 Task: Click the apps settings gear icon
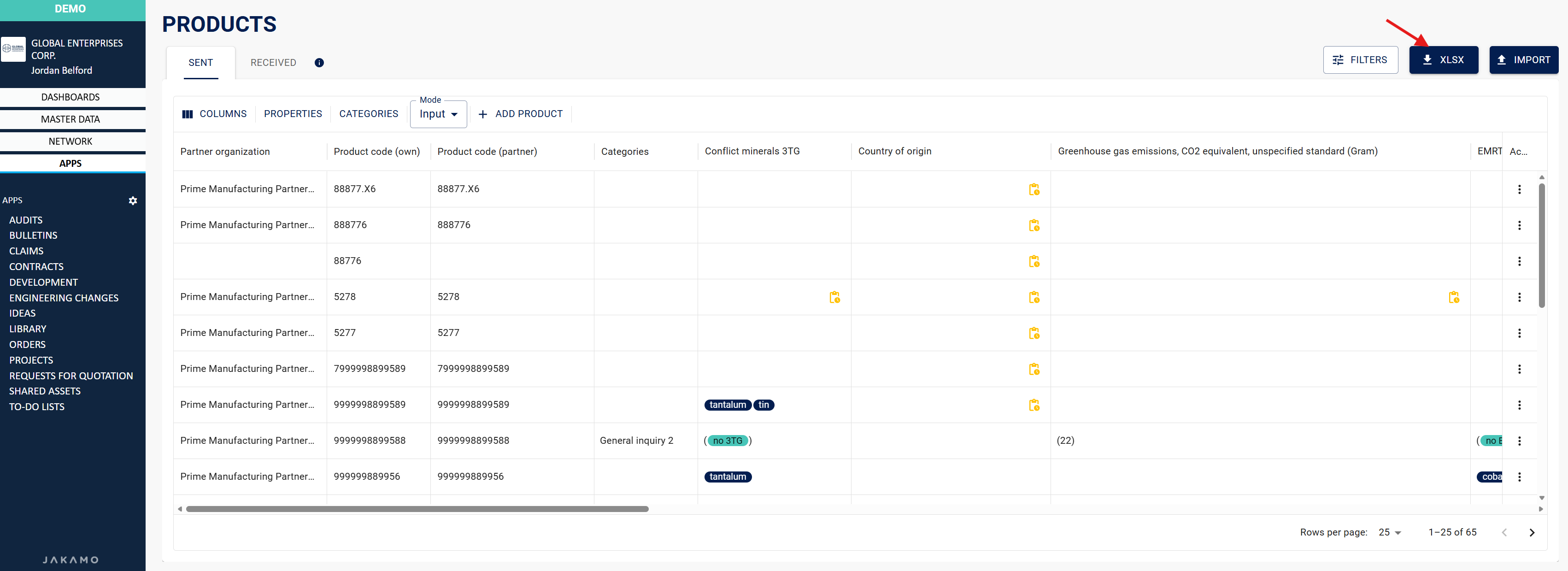pyautogui.click(x=133, y=200)
